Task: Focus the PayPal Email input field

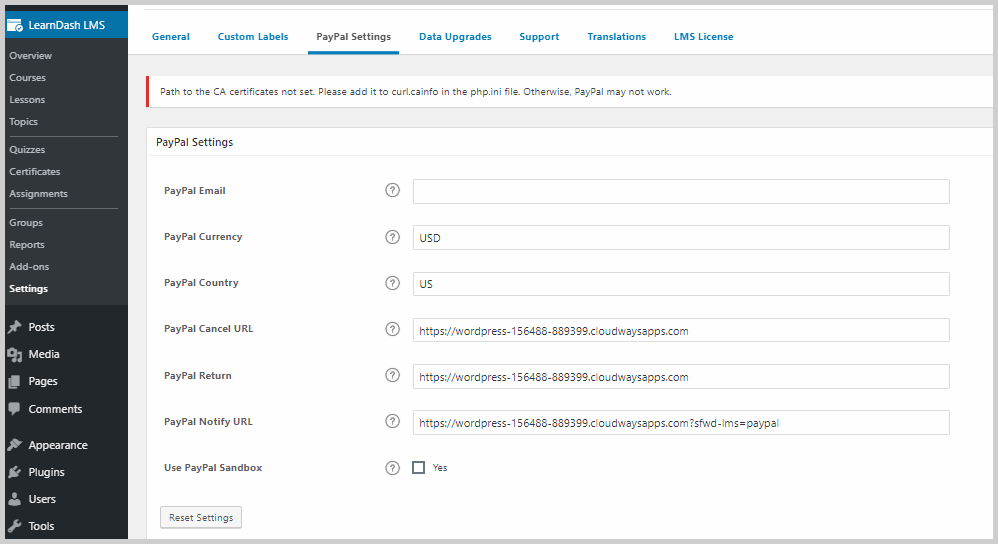Action: [681, 192]
